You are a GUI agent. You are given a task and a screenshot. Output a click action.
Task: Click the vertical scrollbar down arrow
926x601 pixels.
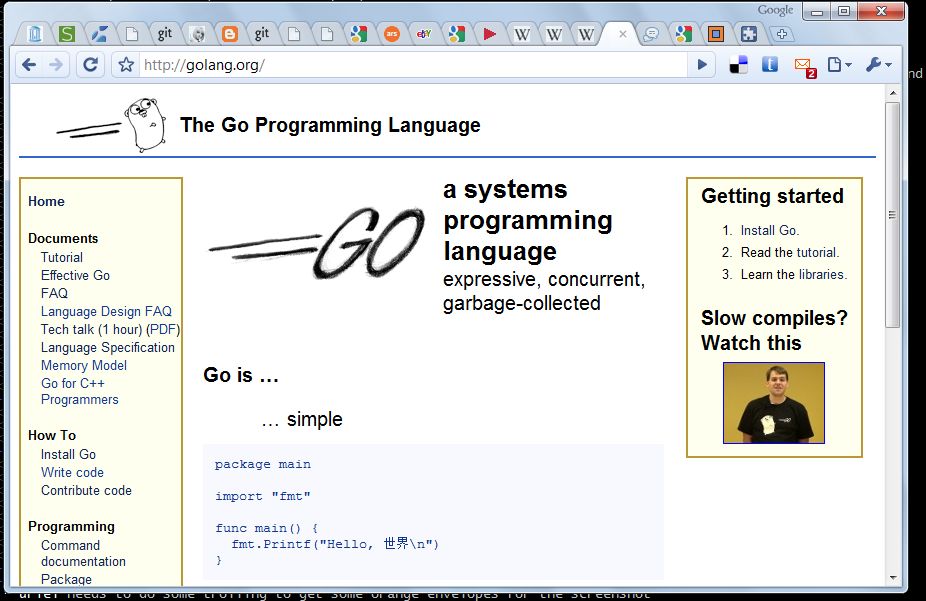pyautogui.click(x=892, y=577)
